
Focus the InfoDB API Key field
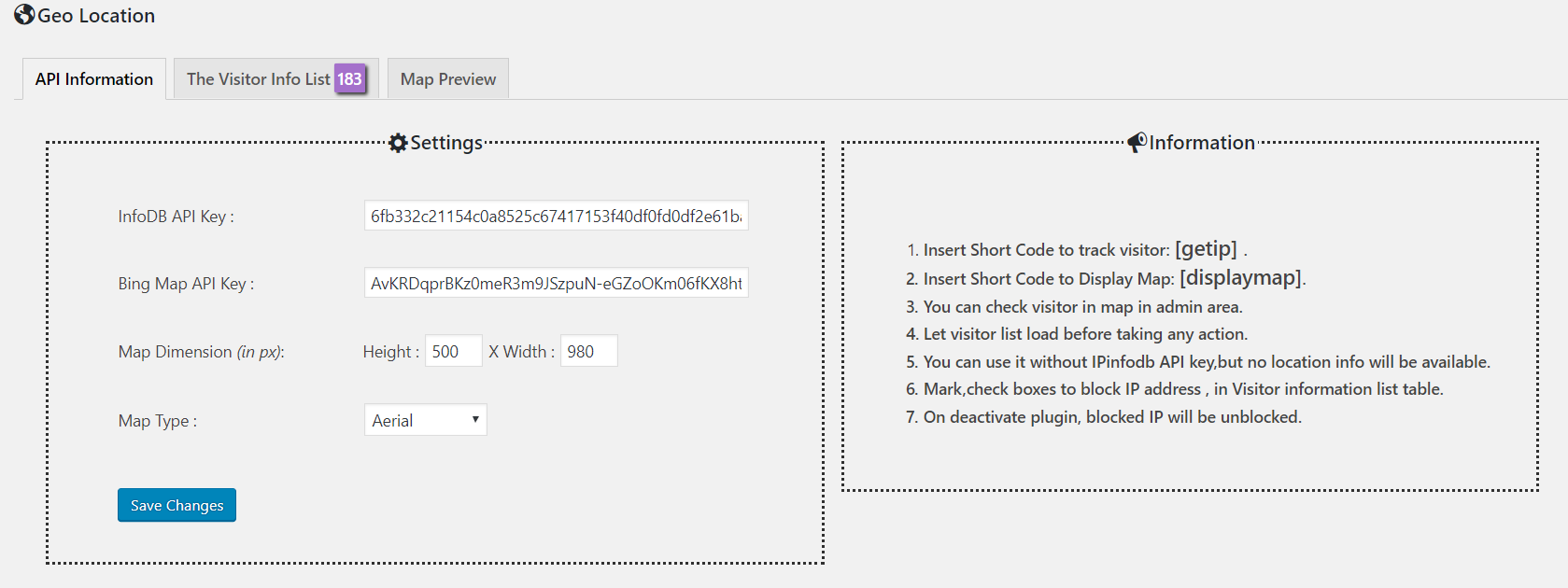coord(556,217)
